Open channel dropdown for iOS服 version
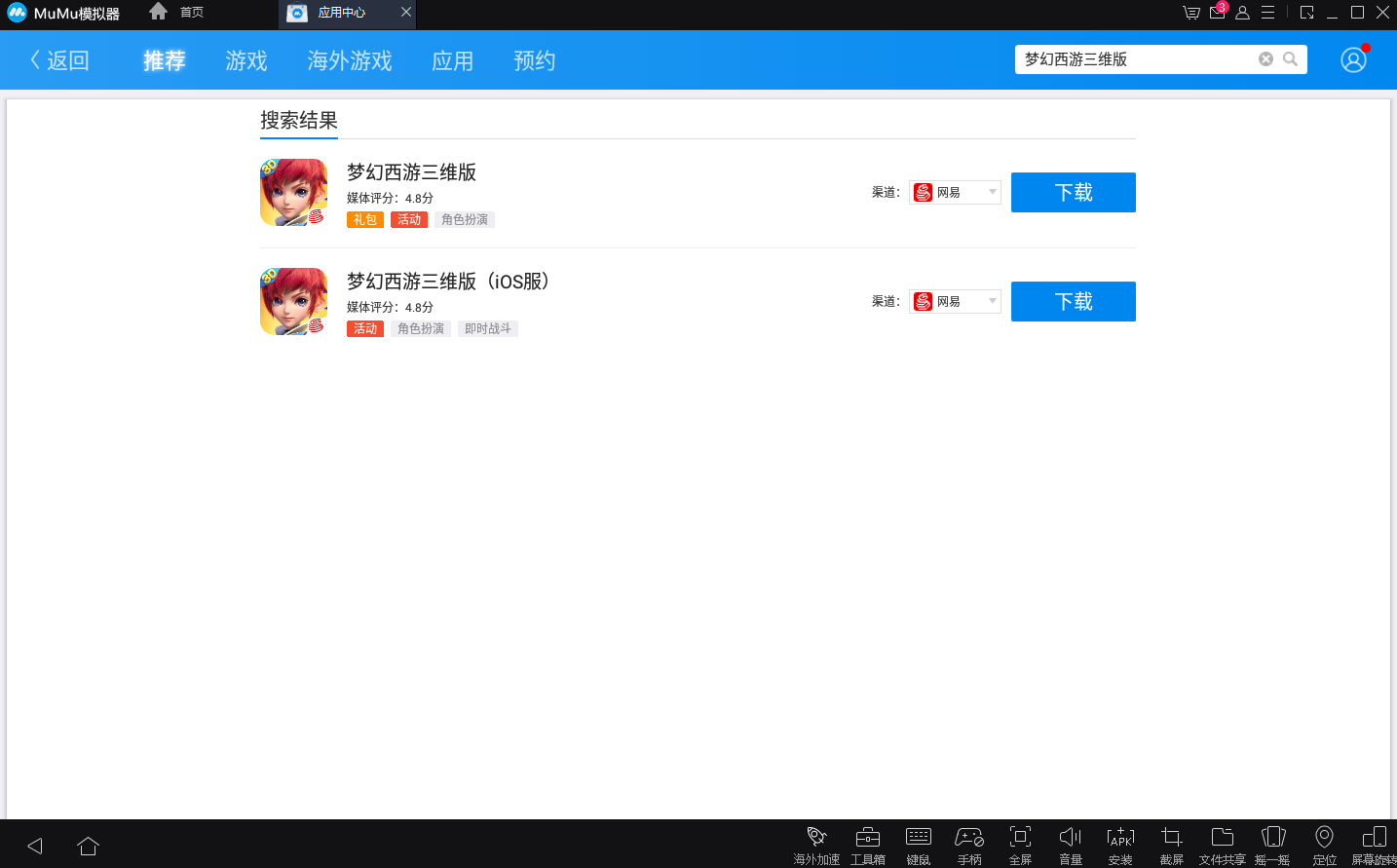This screenshot has height=868, width=1397. (x=955, y=301)
